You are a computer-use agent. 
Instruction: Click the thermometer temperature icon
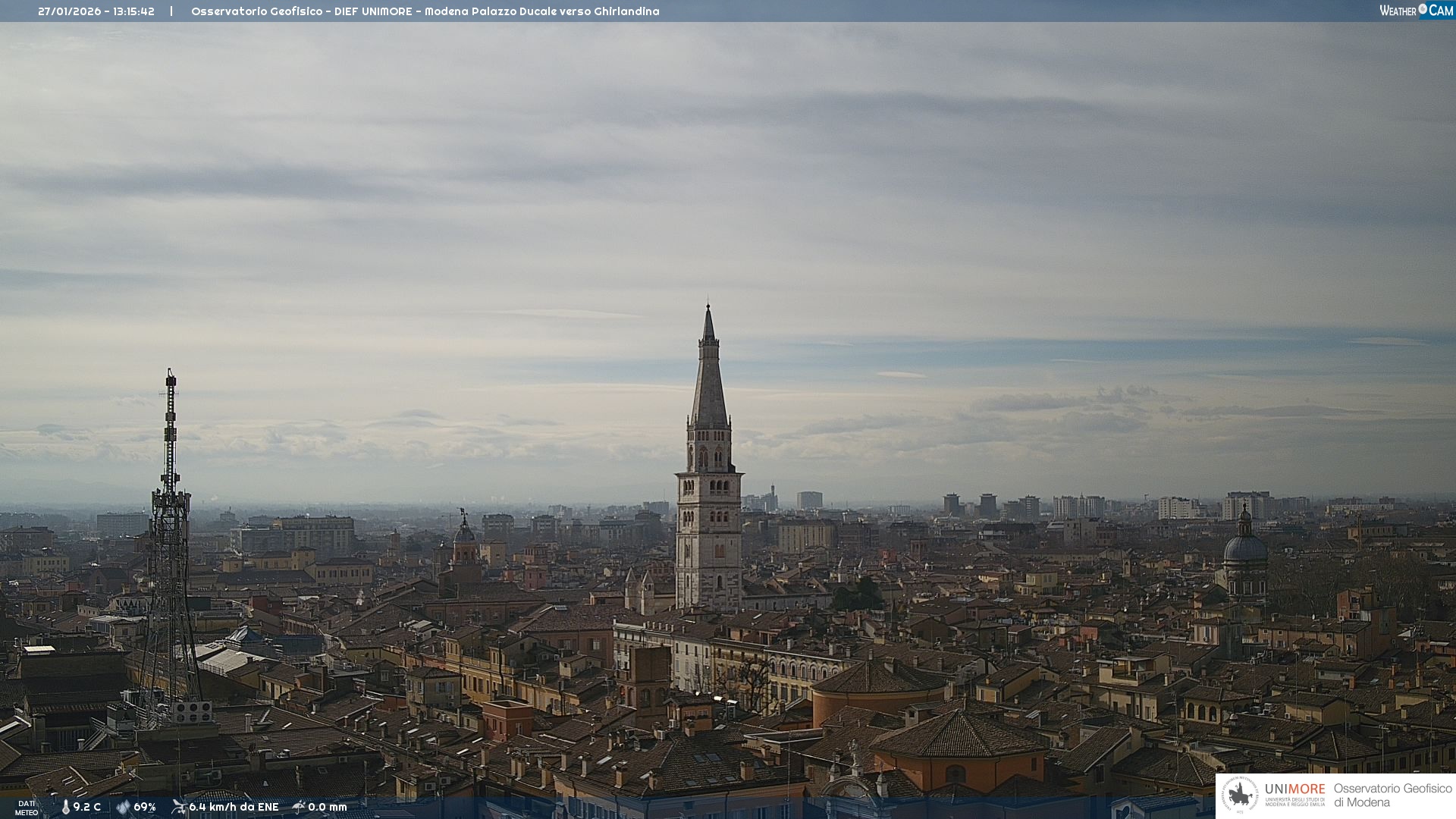[66, 807]
